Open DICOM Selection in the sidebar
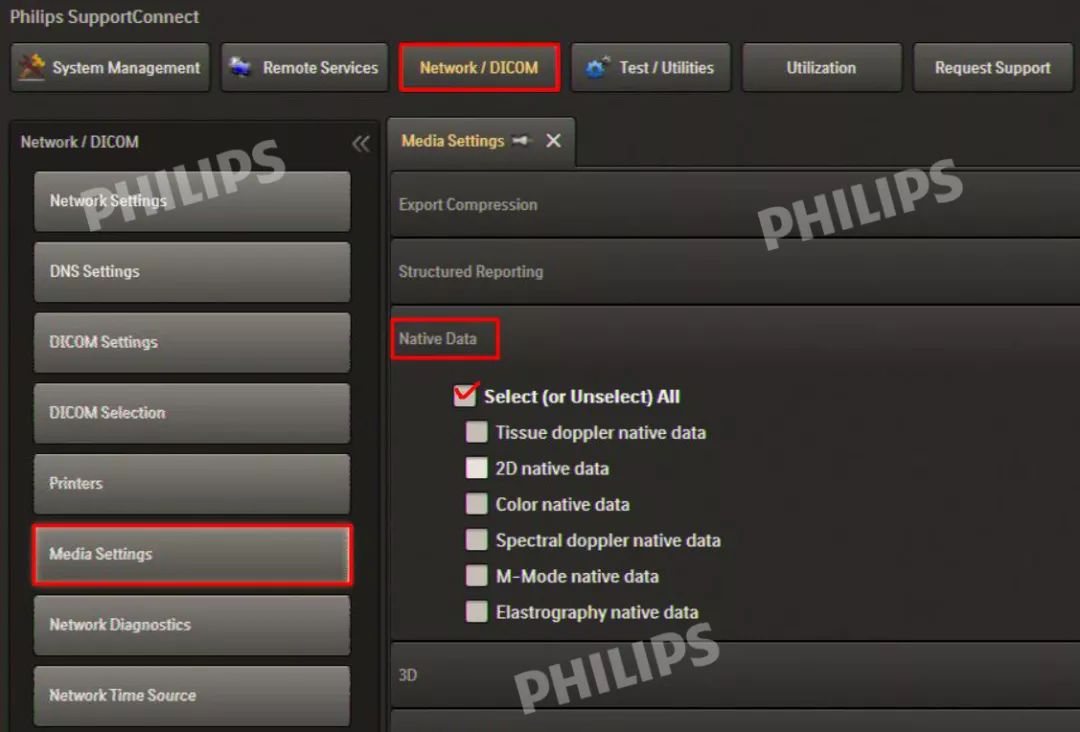The width and height of the screenshot is (1080, 732). 192,413
